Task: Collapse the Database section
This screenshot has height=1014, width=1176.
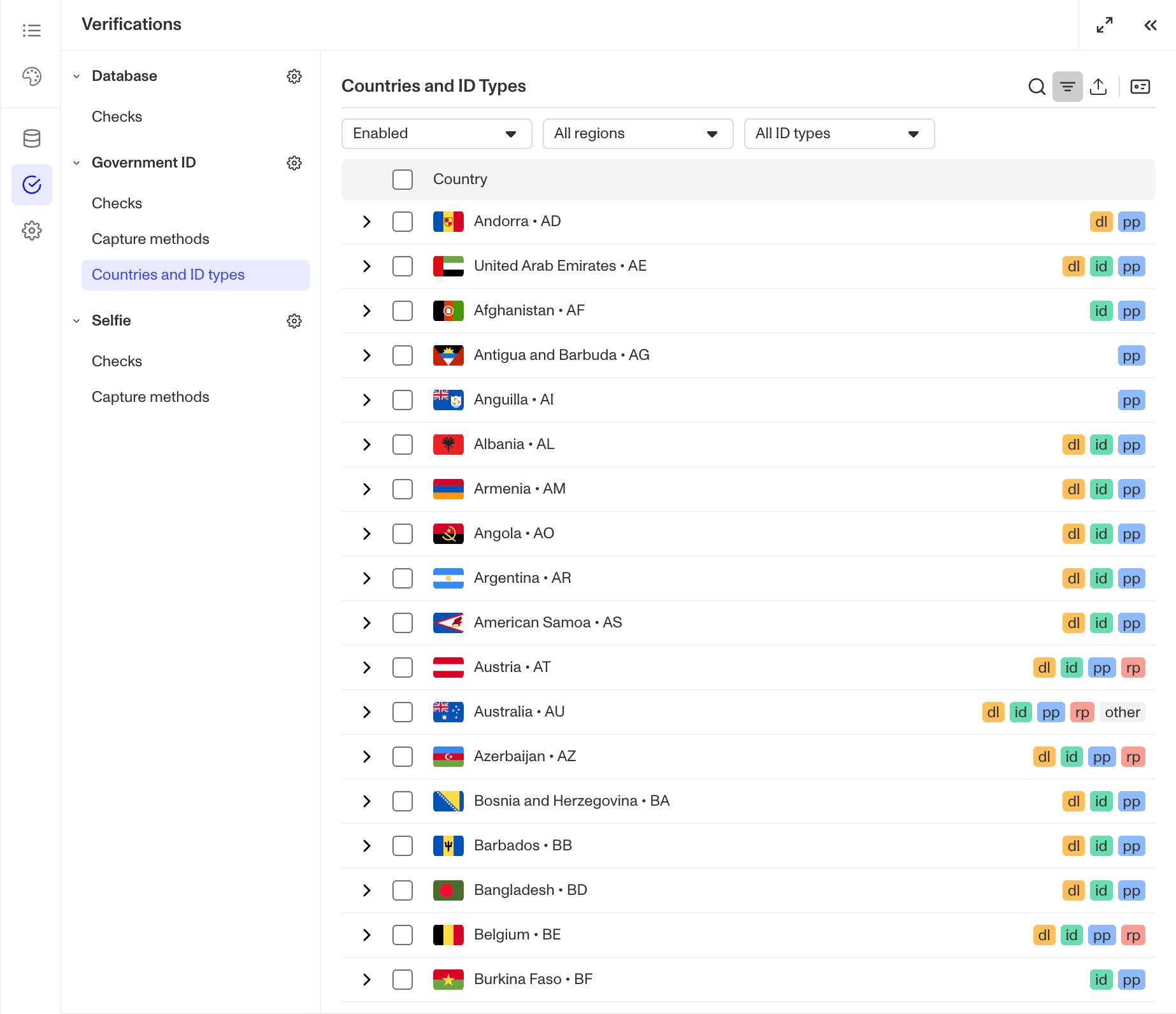Action: tap(76, 76)
